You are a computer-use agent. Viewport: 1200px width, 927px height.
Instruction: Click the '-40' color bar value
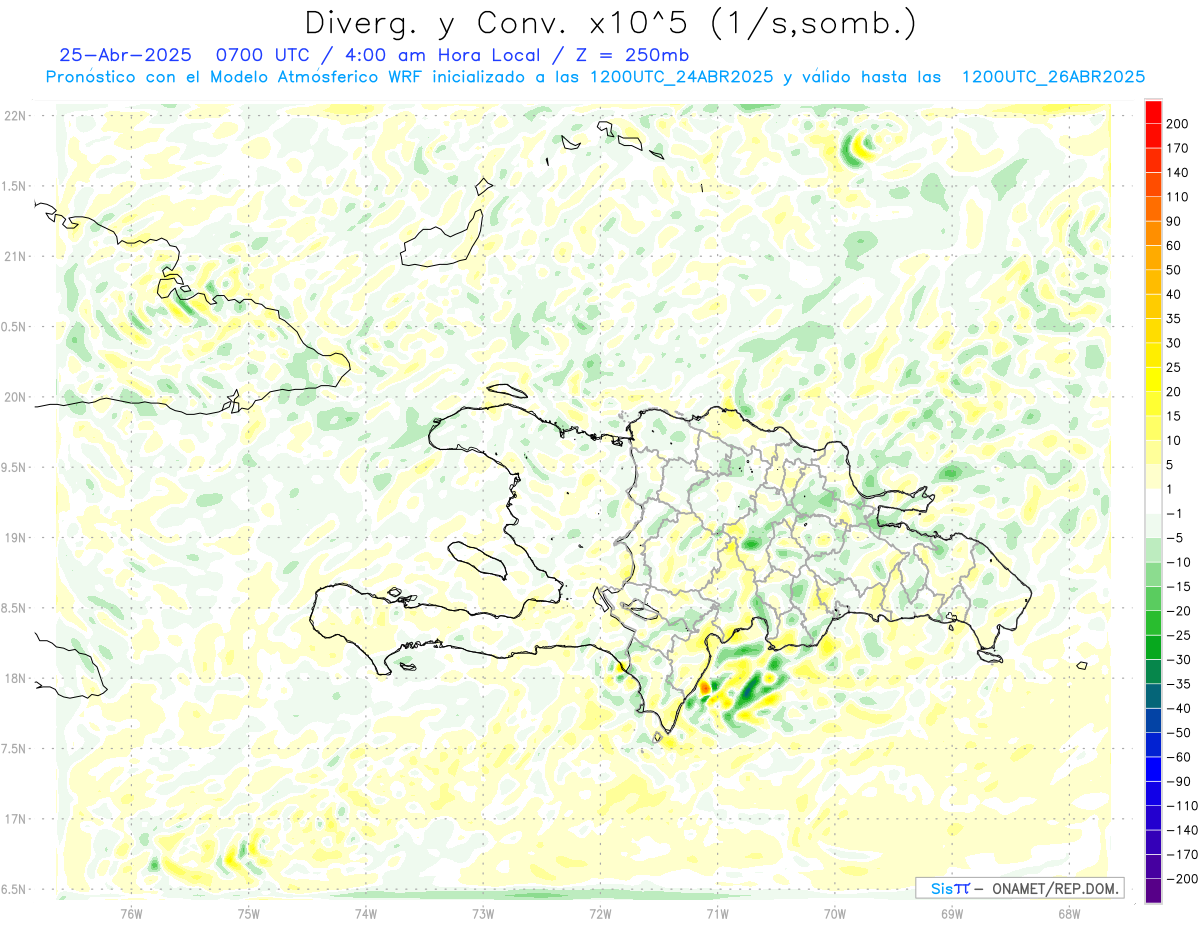[1179, 708]
